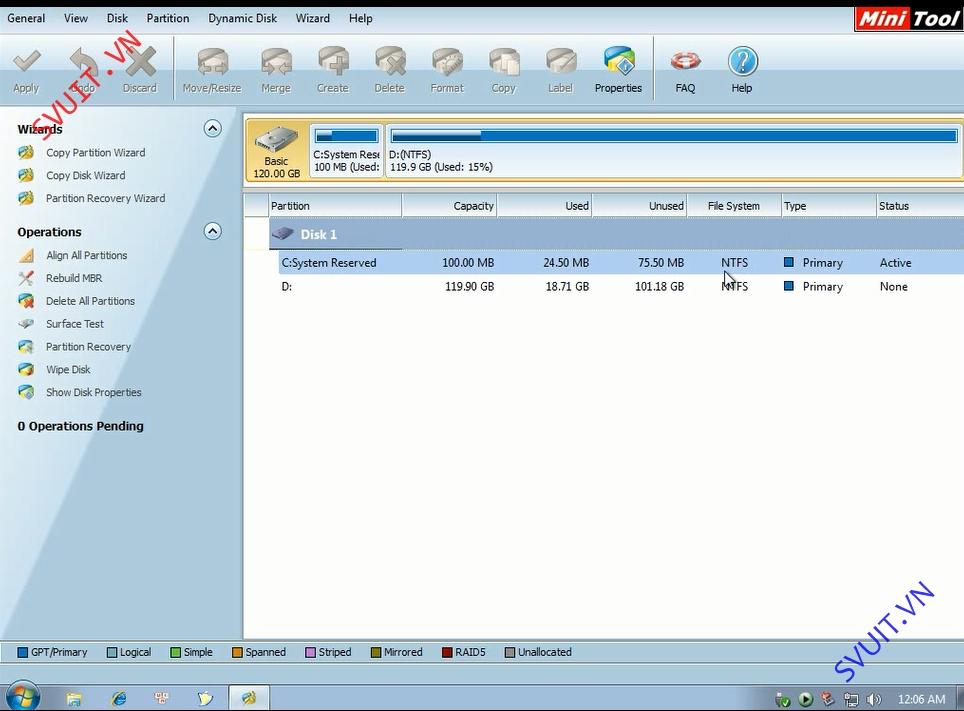Click the Show Disk Properties icon

tap(26, 392)
